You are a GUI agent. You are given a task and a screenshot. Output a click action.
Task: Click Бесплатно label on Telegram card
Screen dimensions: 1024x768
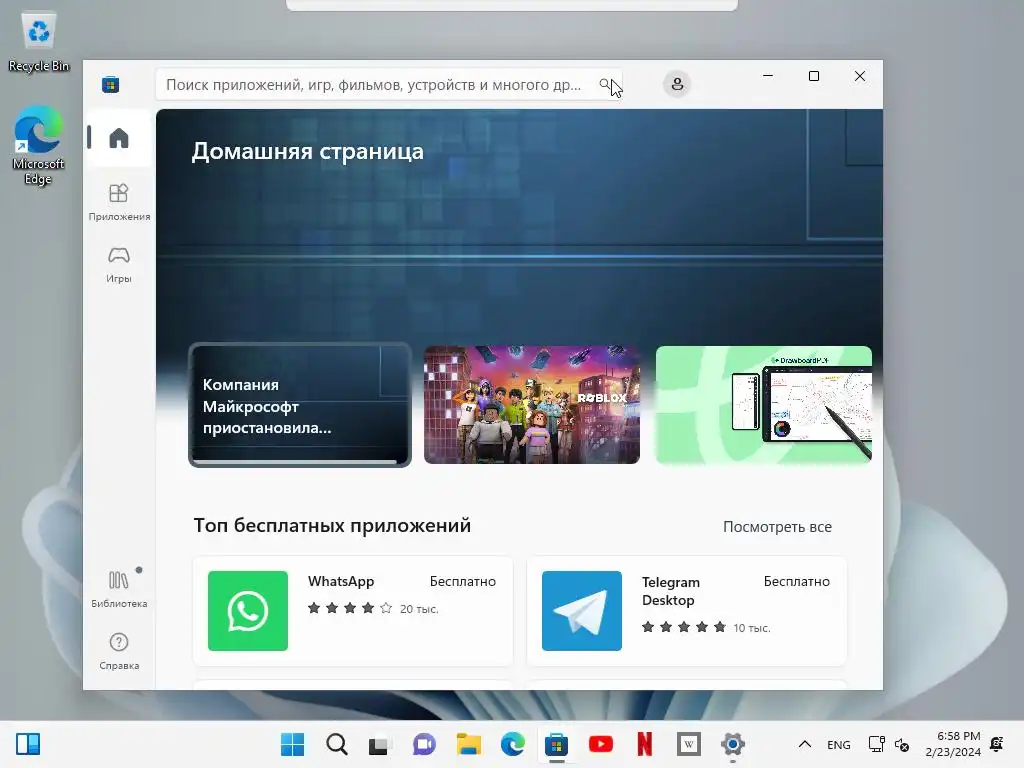(x=797, y=581)
